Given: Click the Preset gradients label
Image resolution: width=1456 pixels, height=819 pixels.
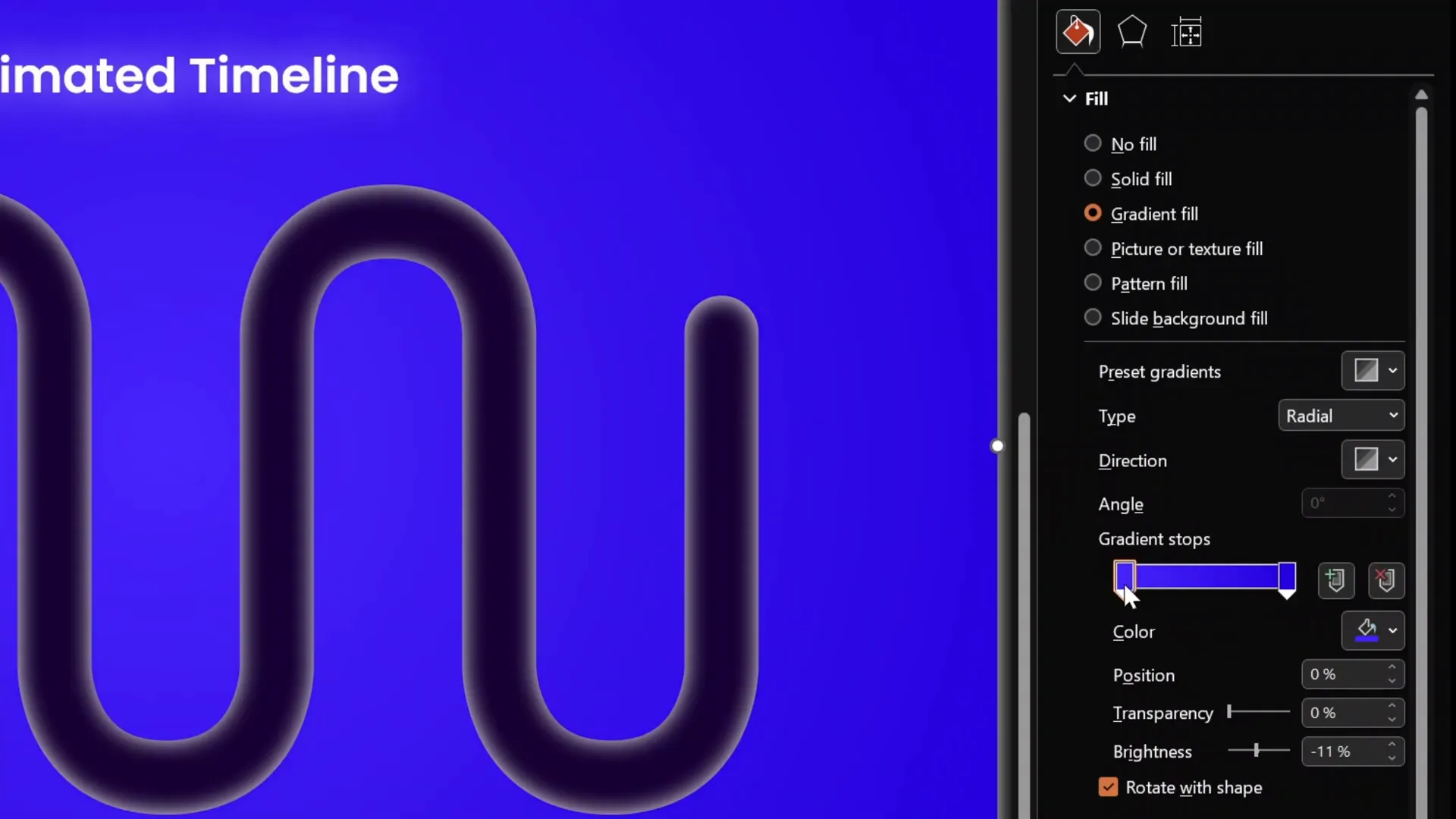Looking at the screenshot, I should [x=1159, y=372].
